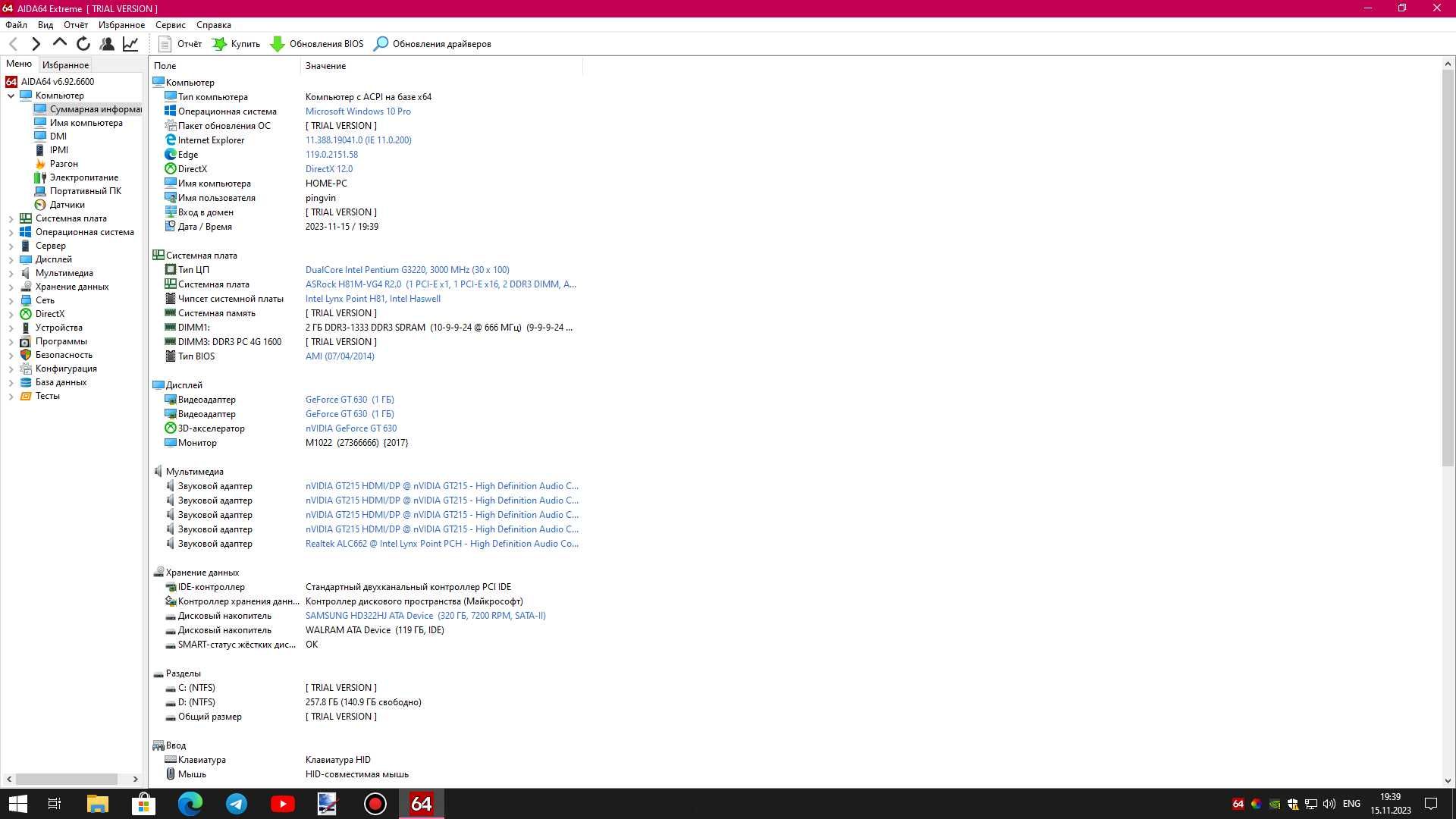Screen dimensions: 1456x819
Task: Click Realtek ALC662 audio adapter link
Action: [442, 544]
